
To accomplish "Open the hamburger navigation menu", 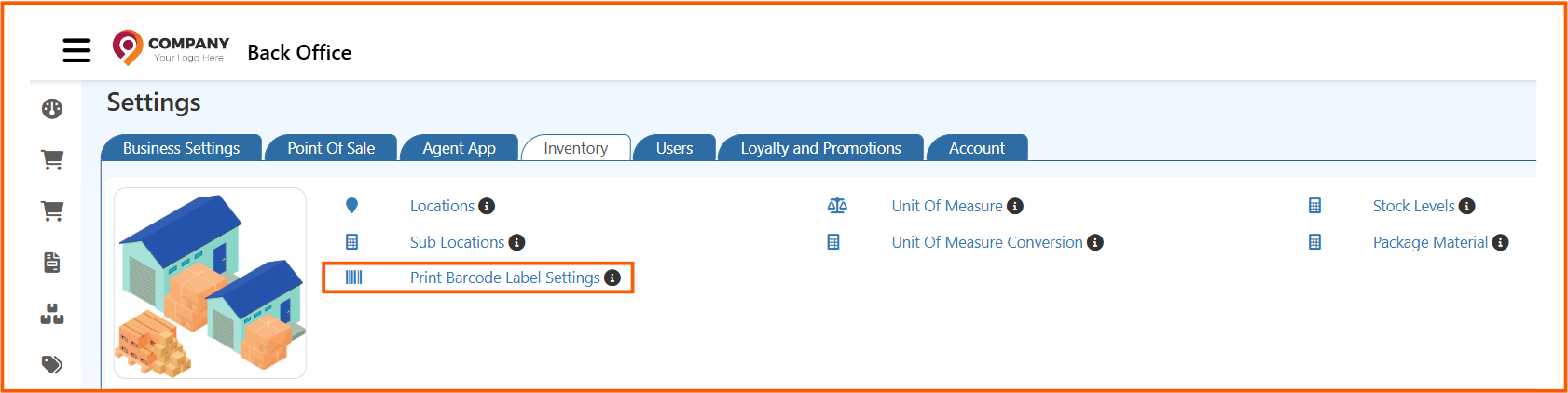I will click(x=76, y=50).
